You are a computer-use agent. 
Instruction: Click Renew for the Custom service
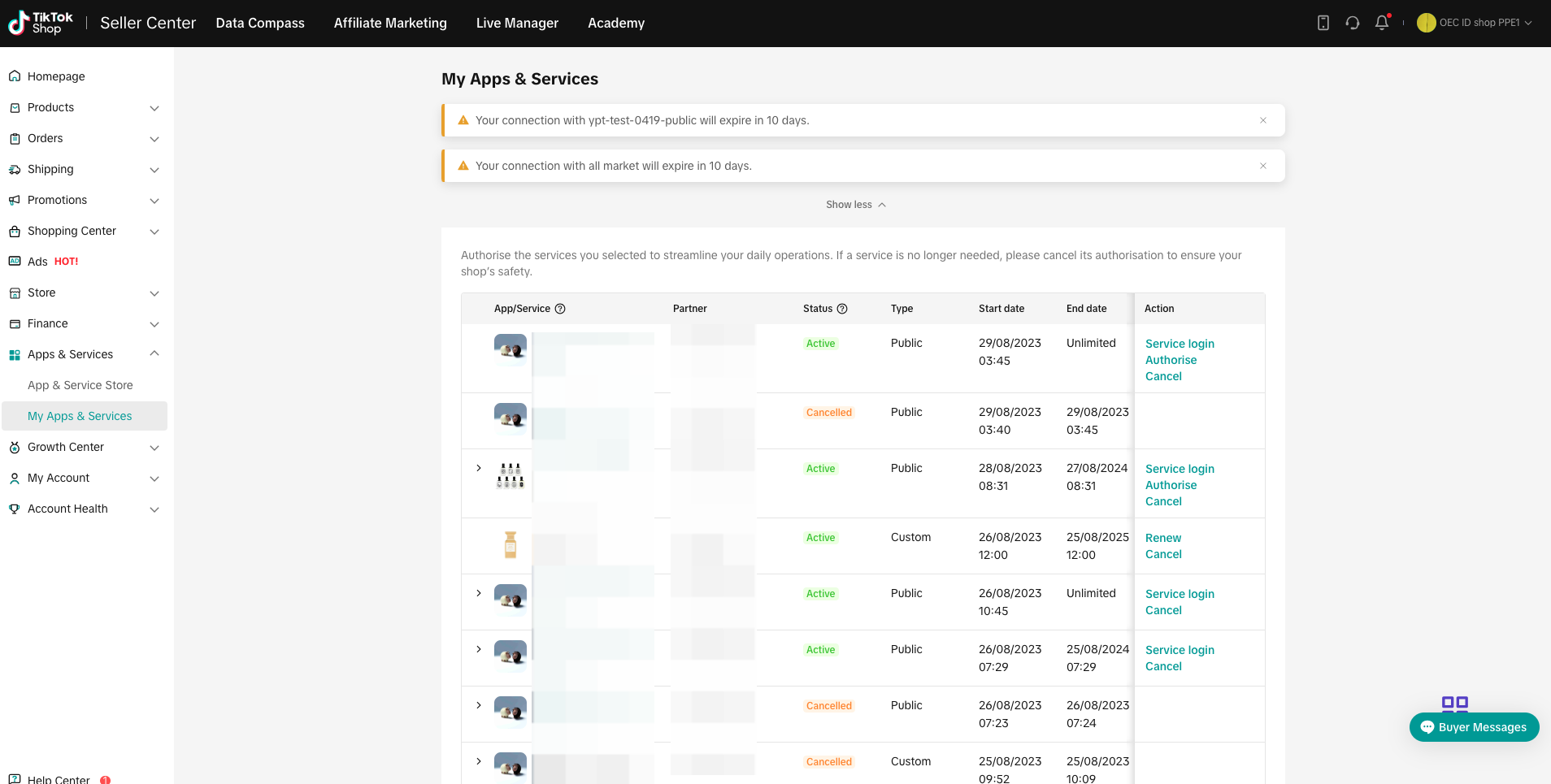point(1162,538)
